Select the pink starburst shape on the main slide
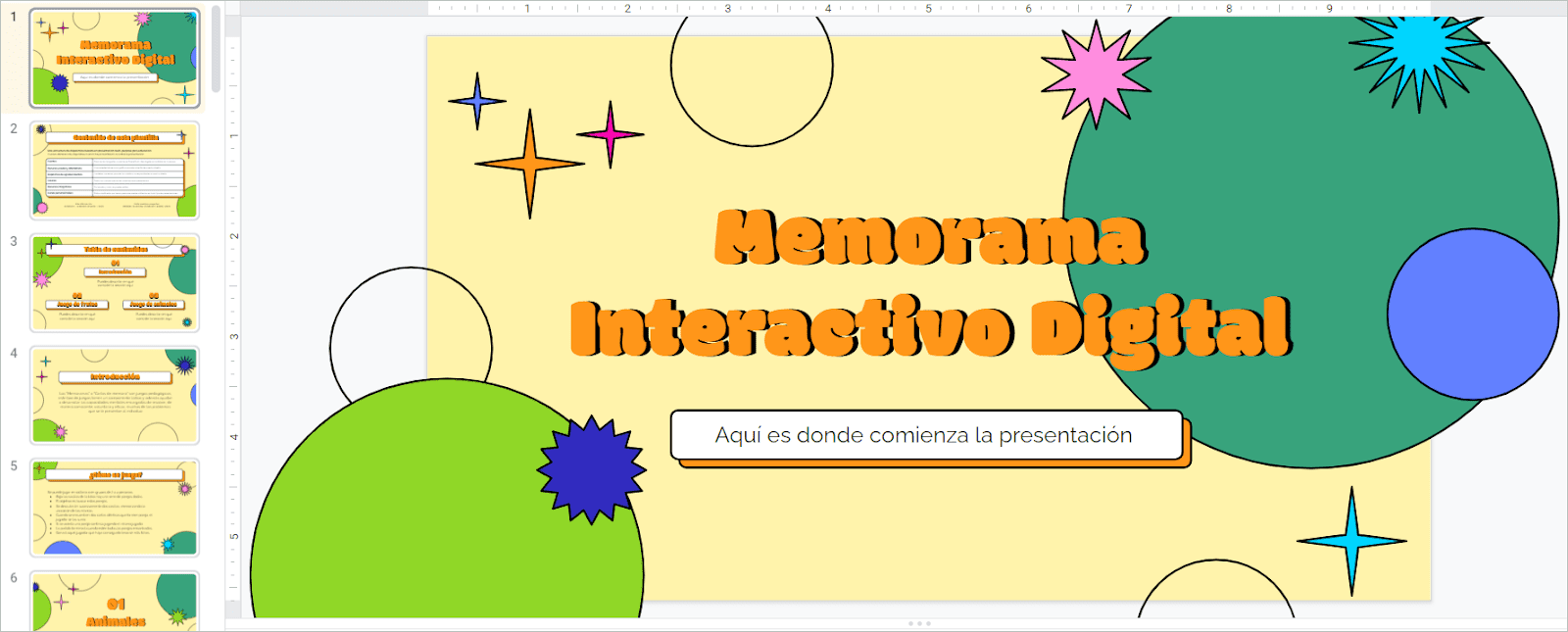Screen dimensions: 1568x632 1096,73
